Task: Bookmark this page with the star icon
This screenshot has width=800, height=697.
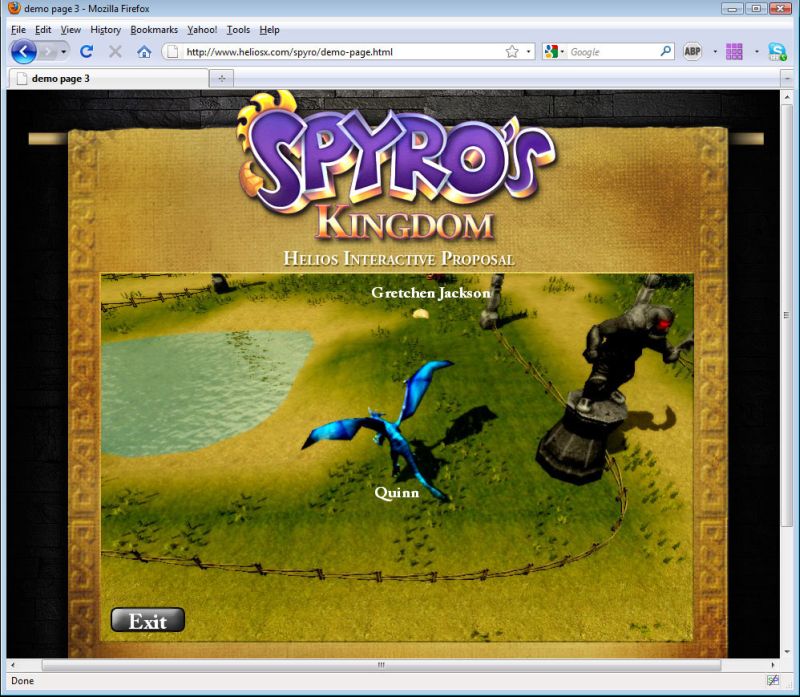Action: (x=512, y=52)
